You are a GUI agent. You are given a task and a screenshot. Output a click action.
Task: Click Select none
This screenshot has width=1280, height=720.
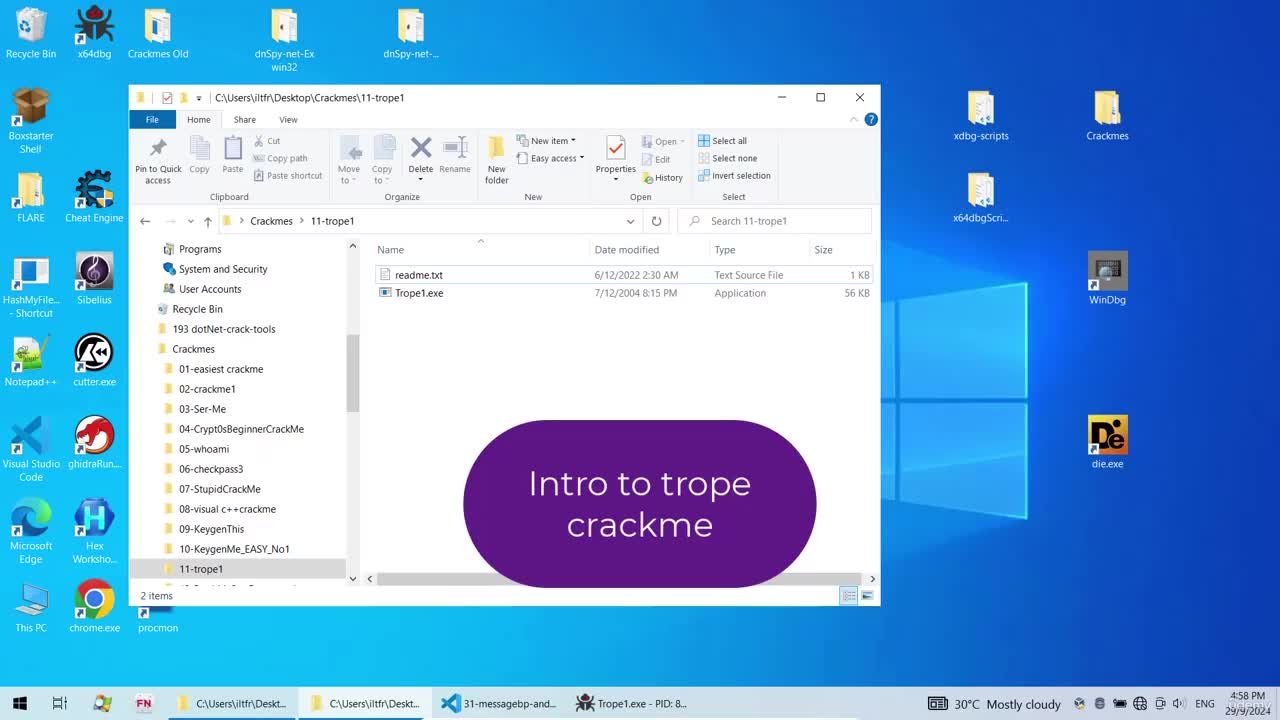(x=727, y=158)
